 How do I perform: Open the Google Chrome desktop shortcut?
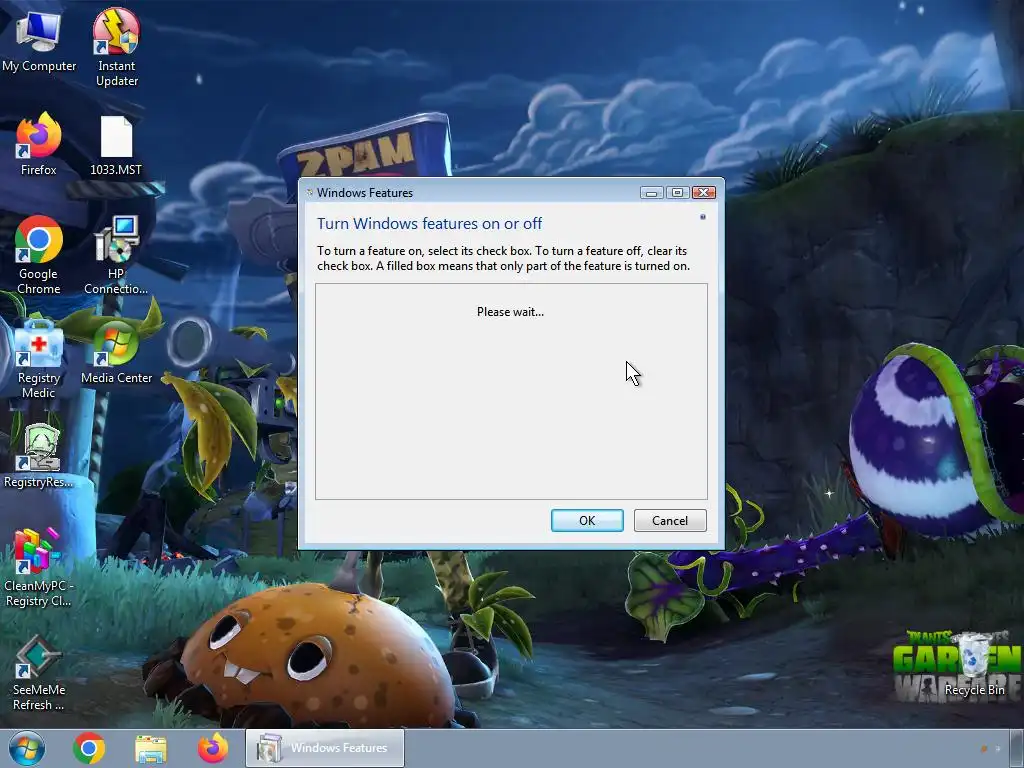click(x=39, y=255)
